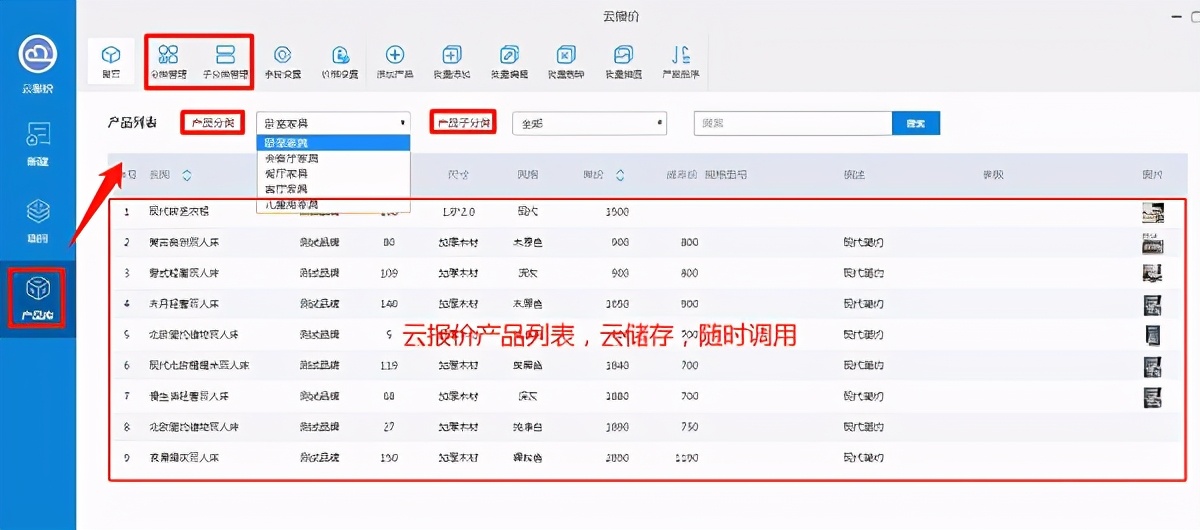
Task: Click the value 140 in row 4
Action: pos(390,304)
